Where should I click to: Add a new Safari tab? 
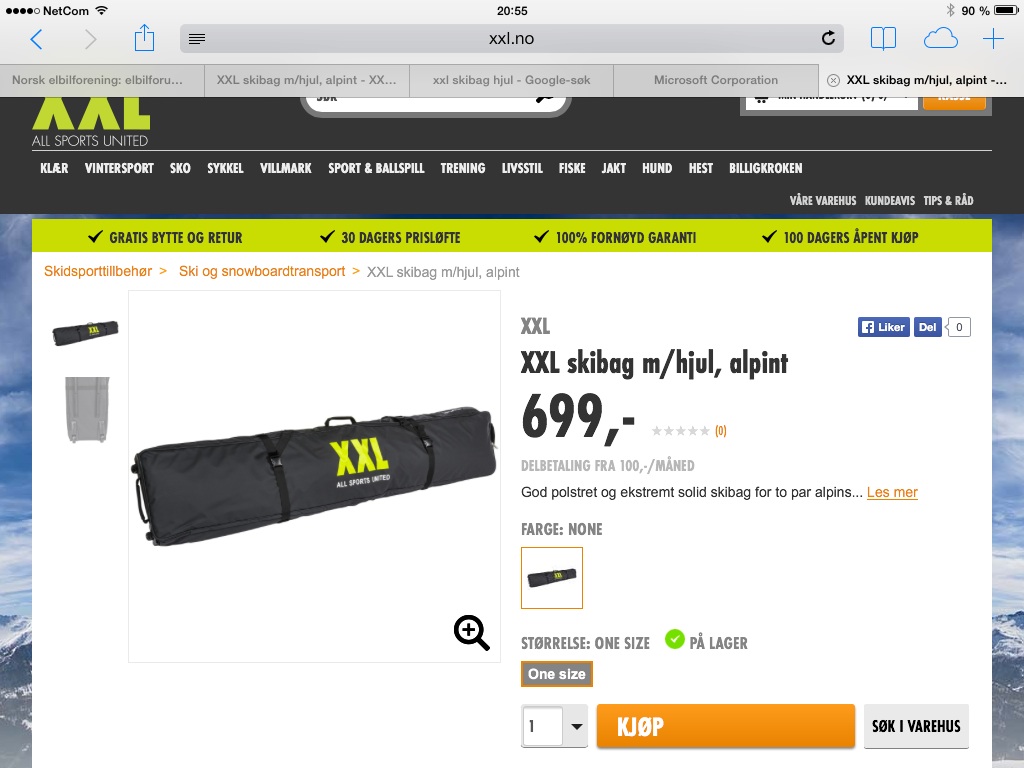click(x=993, y=39)
